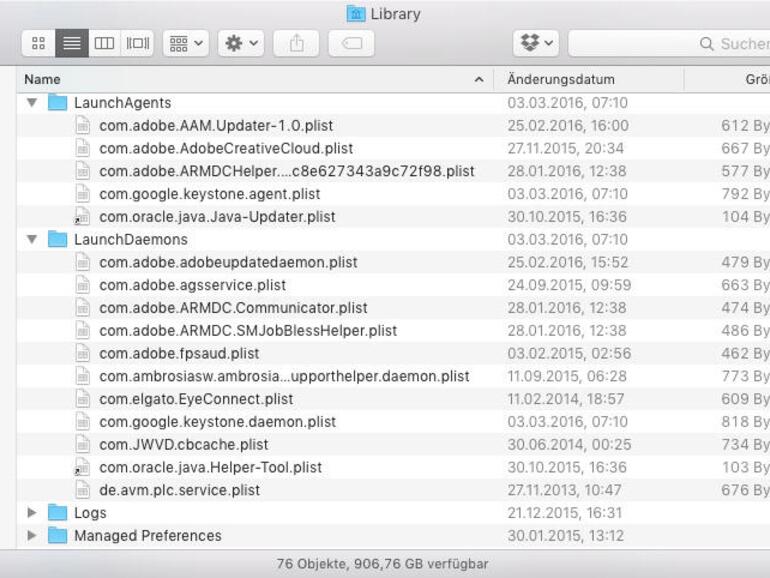Collapse the LaunchDaemons folder triangle
The height and width of the screenshot is (578, 770).
tap(32, 239)
